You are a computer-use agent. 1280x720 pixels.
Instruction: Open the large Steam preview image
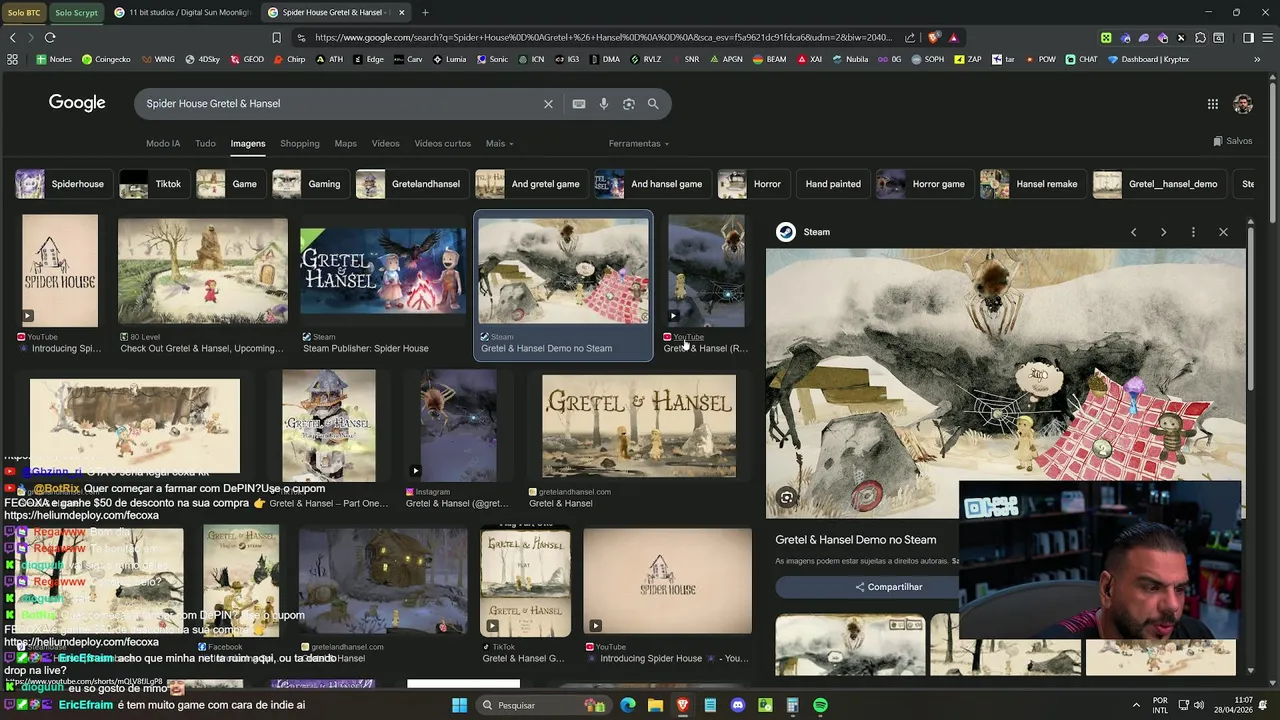pyautogui.click(x=1006, y=383)
